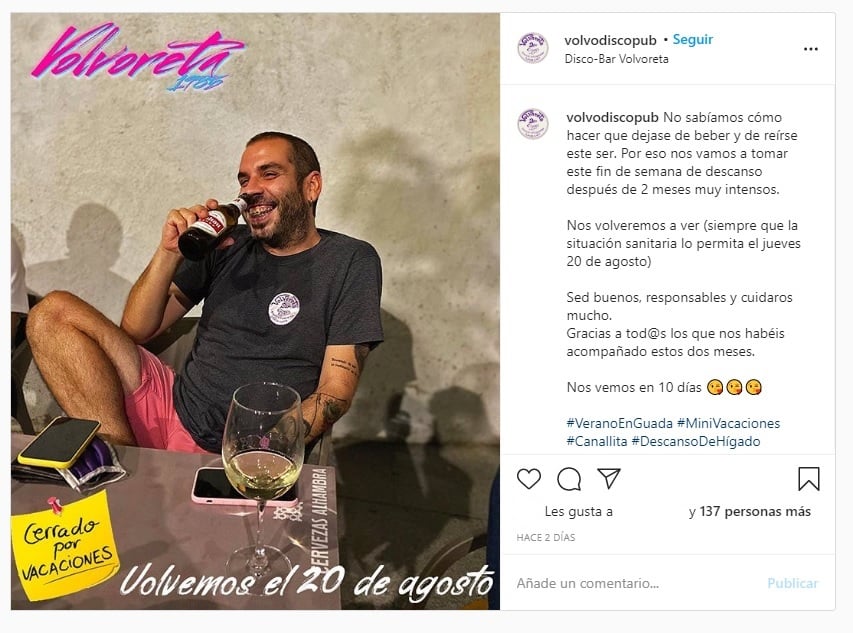This screenshot has height=633, width=853.
Task: Save post with bookmark icon
Action: tap(808, 479)
